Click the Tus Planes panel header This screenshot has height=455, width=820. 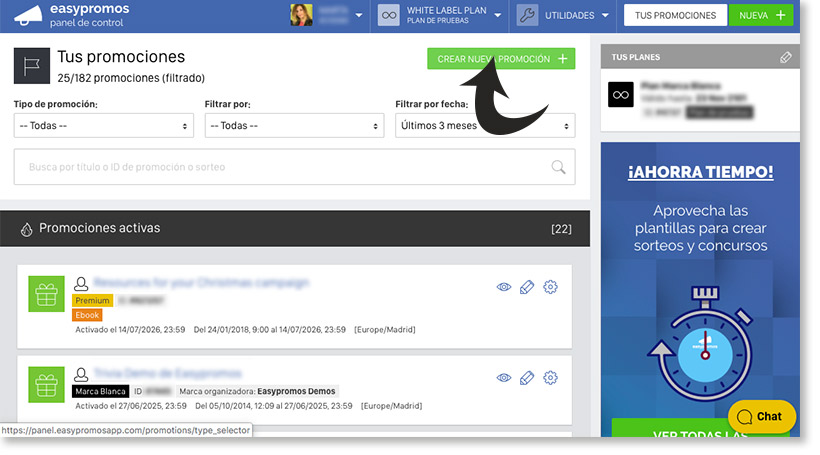pos(700,57)
